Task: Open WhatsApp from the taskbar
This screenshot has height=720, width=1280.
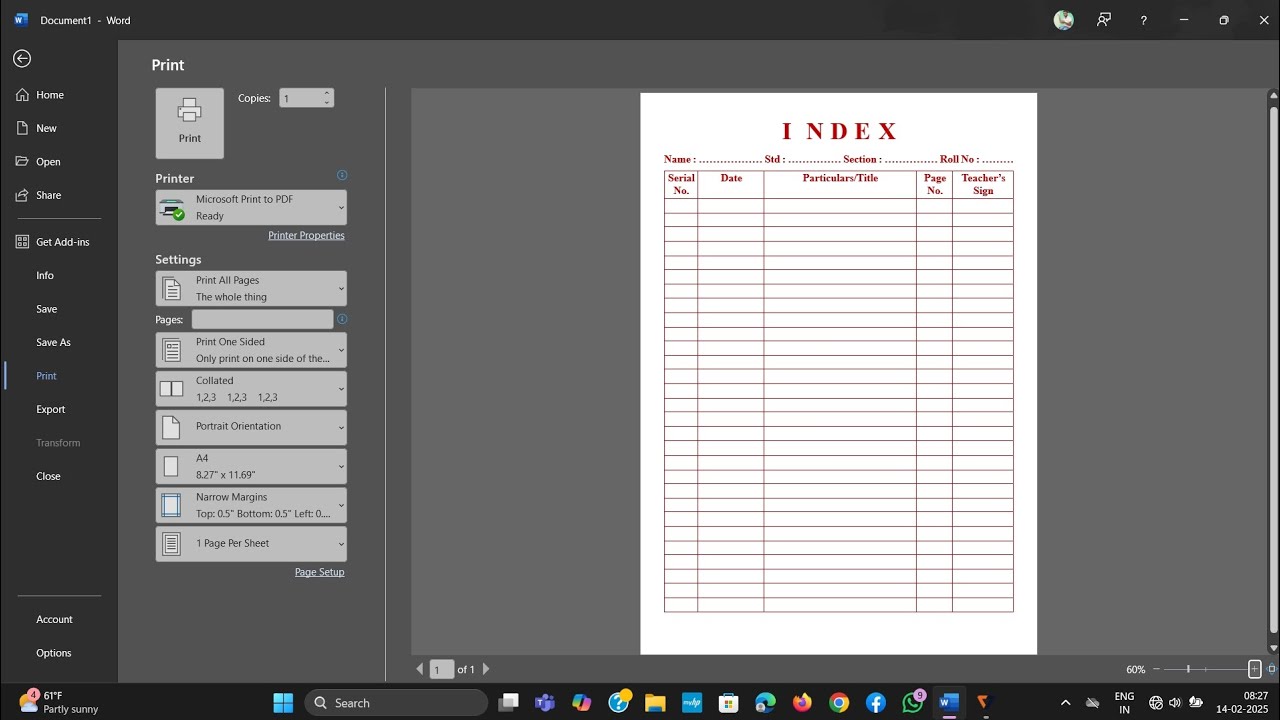Action: (913, 703)
